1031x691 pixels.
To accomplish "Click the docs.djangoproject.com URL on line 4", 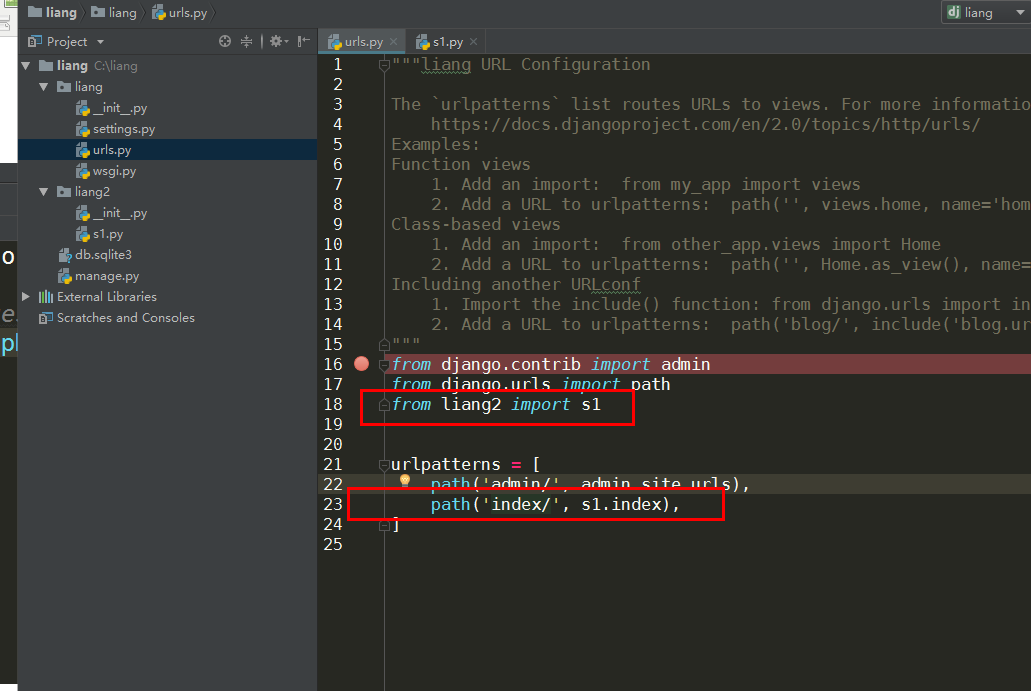I will (x=706, y=124).
